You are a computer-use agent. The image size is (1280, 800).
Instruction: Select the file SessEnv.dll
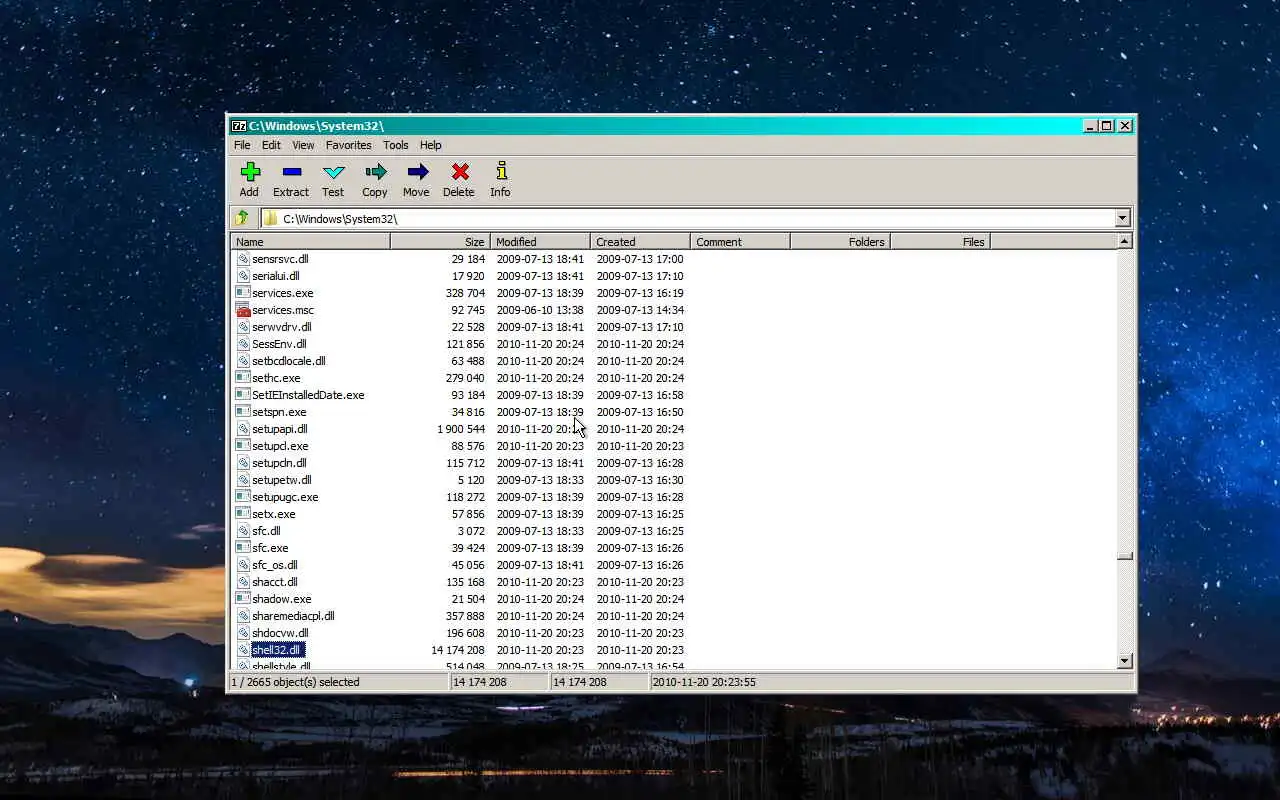[x=279, y=344]
